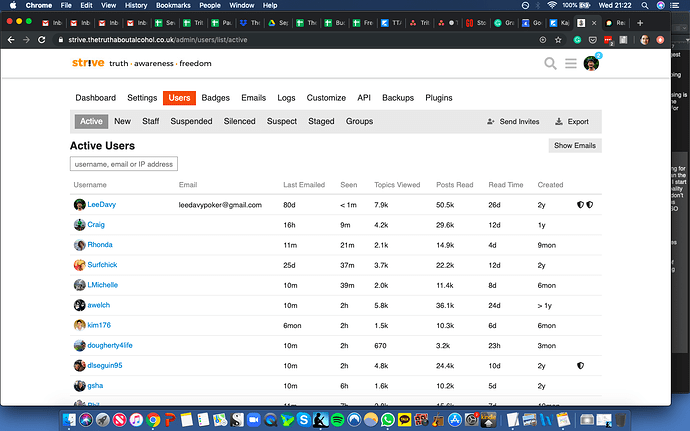The height and width of the screenshot is (431, 690).
Task: Show the Suspended users list
Action: click(191, 121)
